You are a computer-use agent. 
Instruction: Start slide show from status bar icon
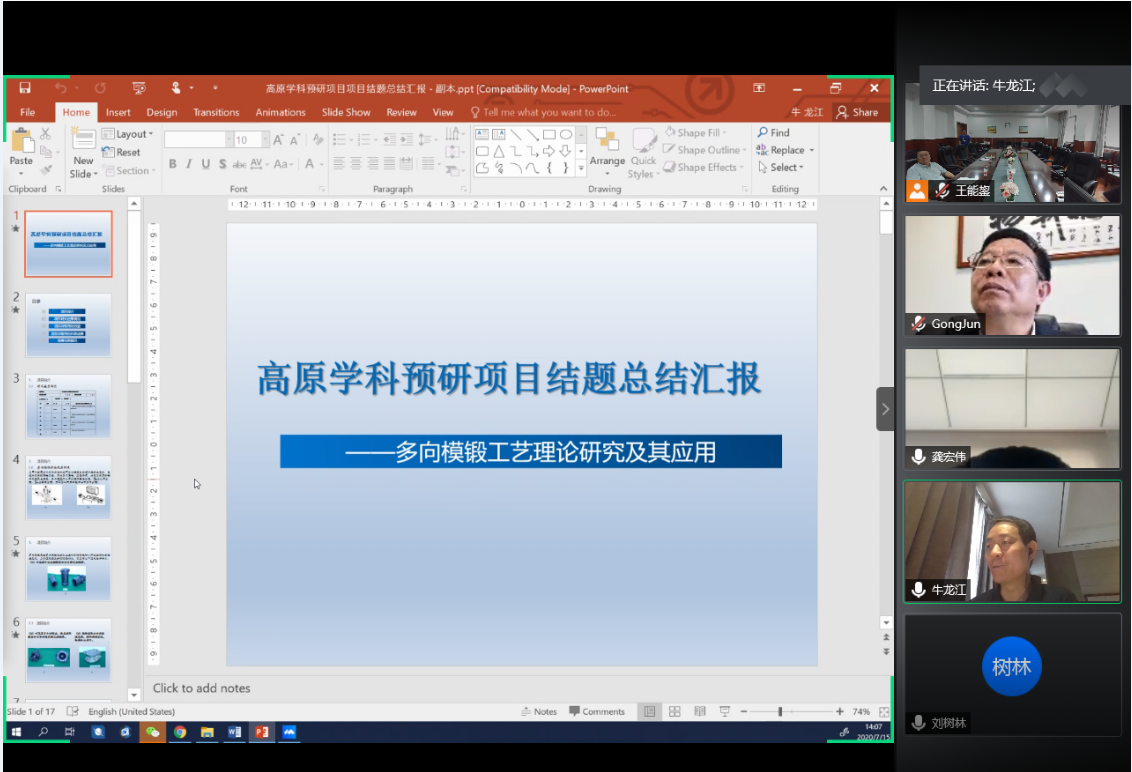coord(725,711)
